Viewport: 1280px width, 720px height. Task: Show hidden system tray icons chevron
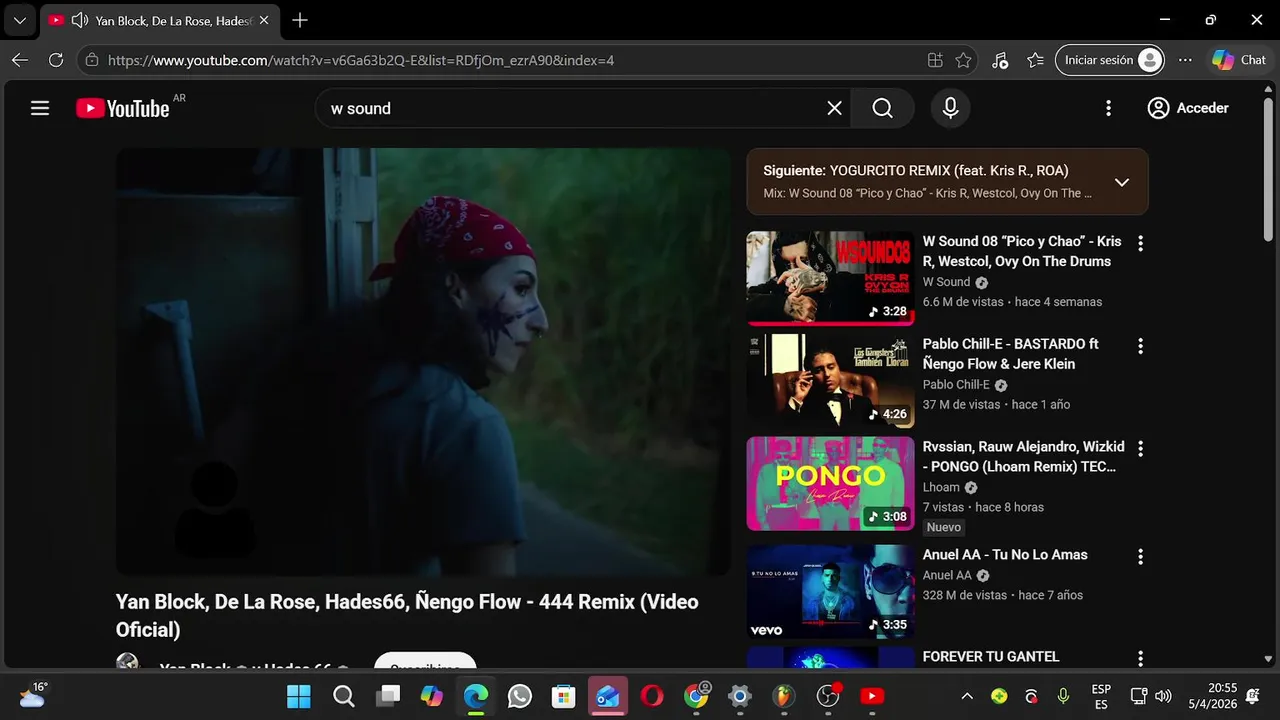967,696
